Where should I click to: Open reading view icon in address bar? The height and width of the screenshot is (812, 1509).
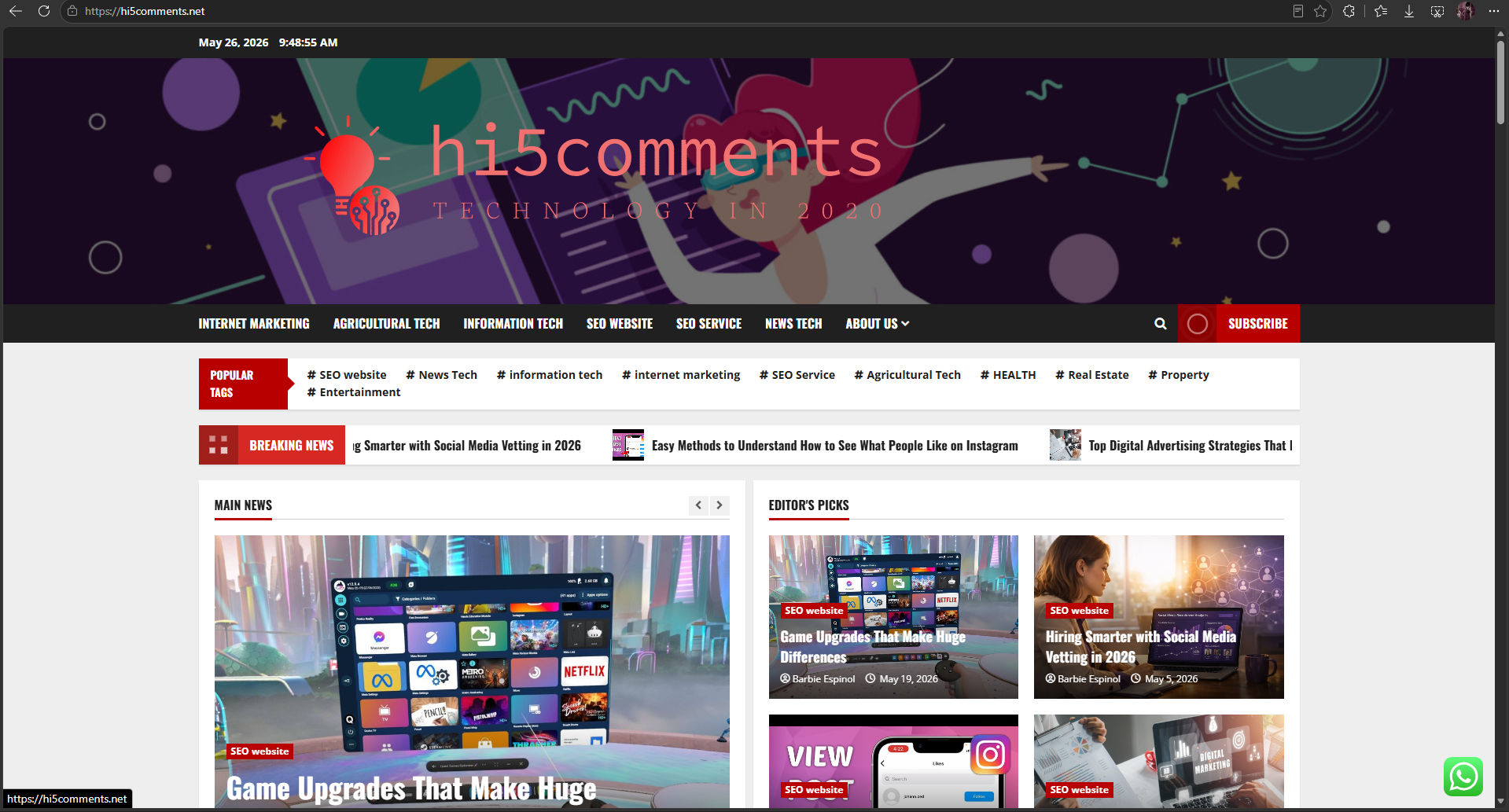tap(1298, 11)
